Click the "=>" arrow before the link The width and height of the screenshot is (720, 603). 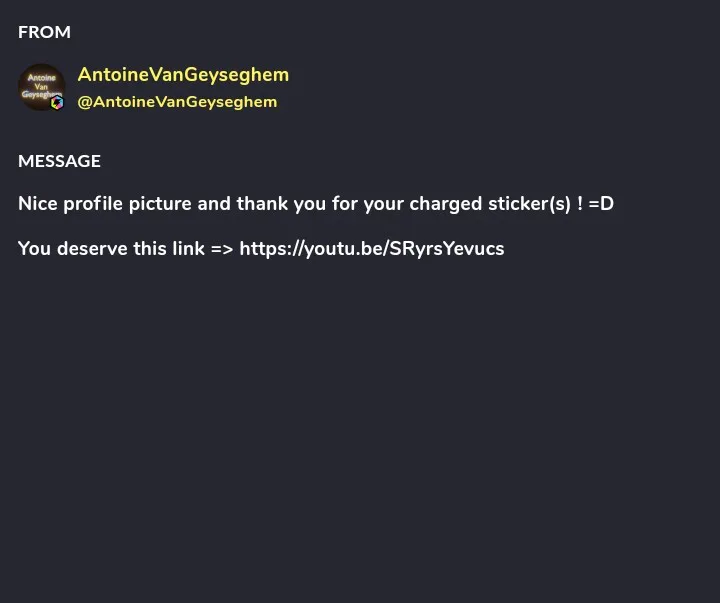tap(222, 248)
